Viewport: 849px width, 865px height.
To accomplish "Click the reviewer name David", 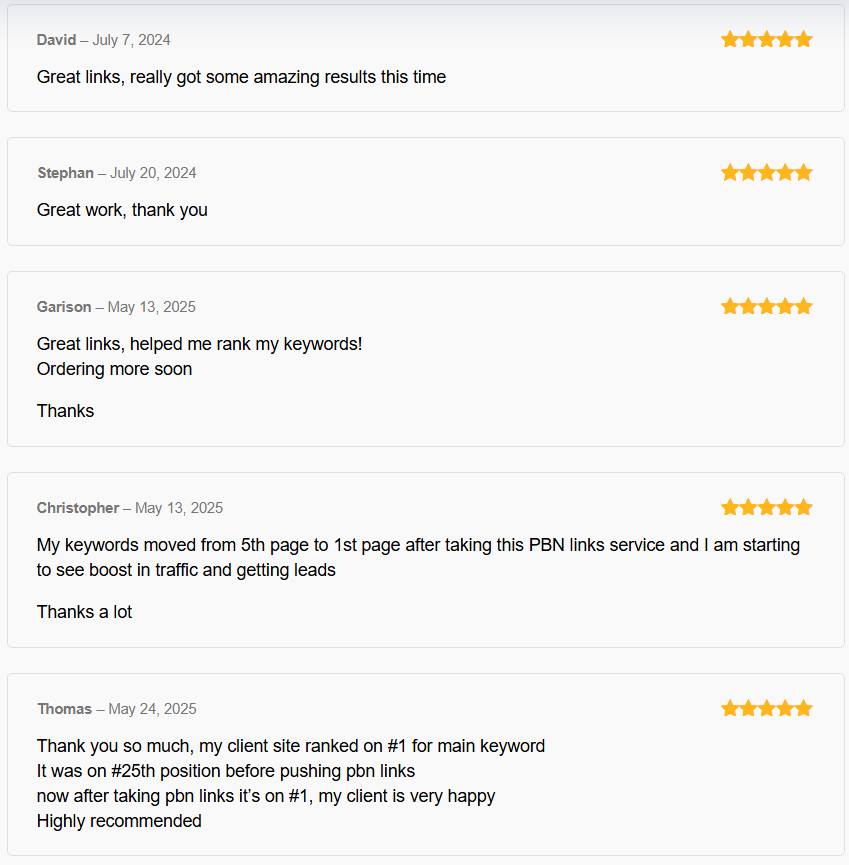I will 56,40.
